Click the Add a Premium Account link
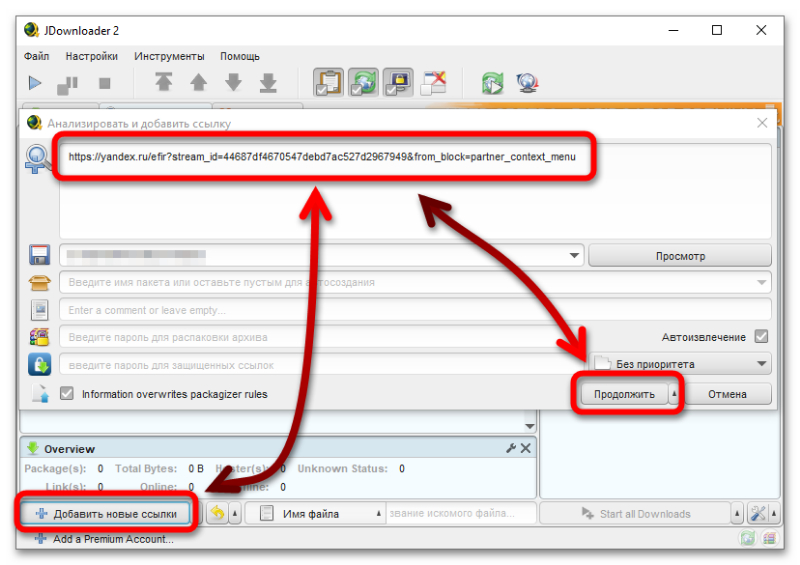Image resolution: width=800 pixels, height=565 pixels. click(x=105, y=539)
